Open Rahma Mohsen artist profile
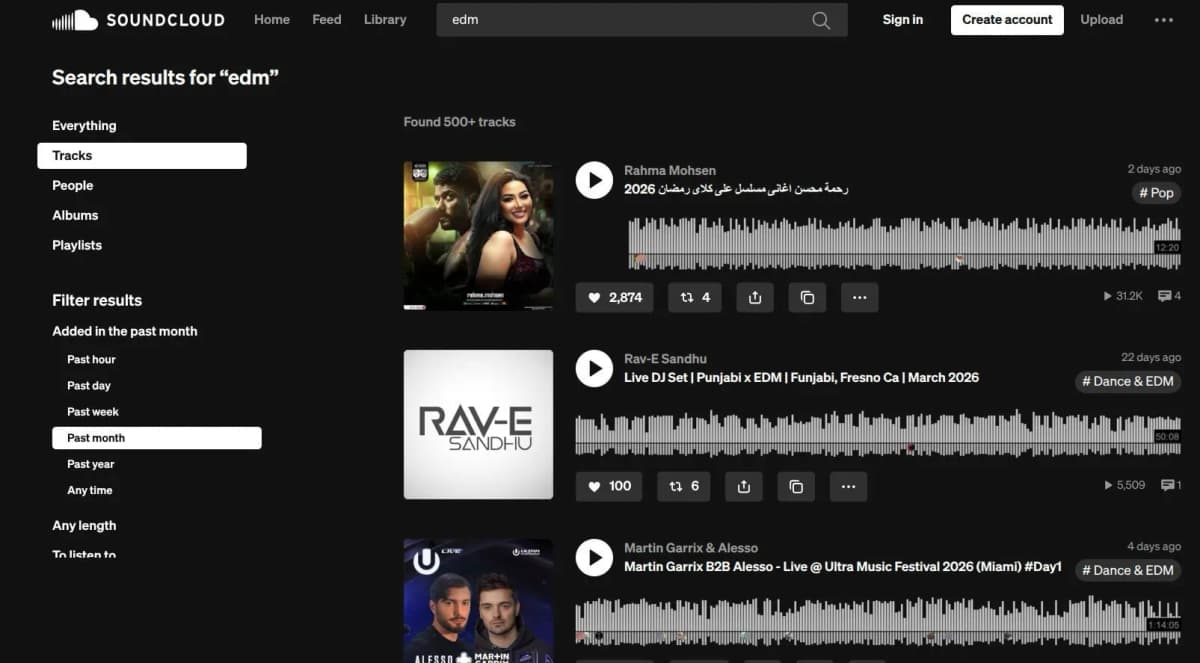 670,171
